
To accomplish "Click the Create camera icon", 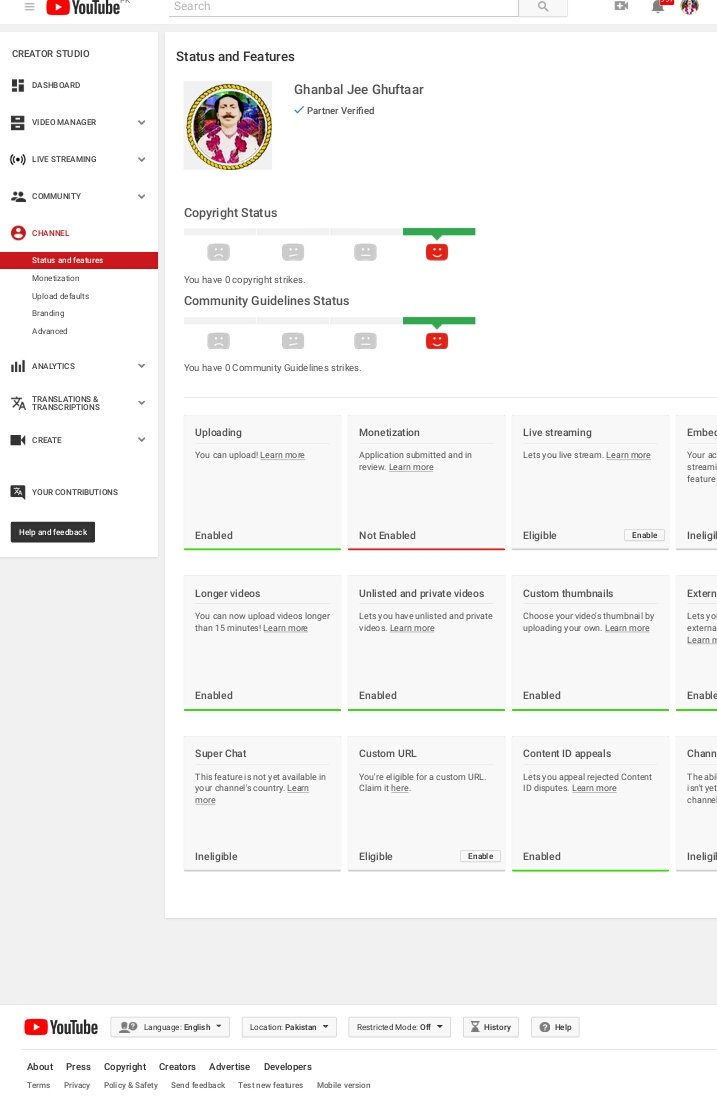I will (x=18, y=440).
